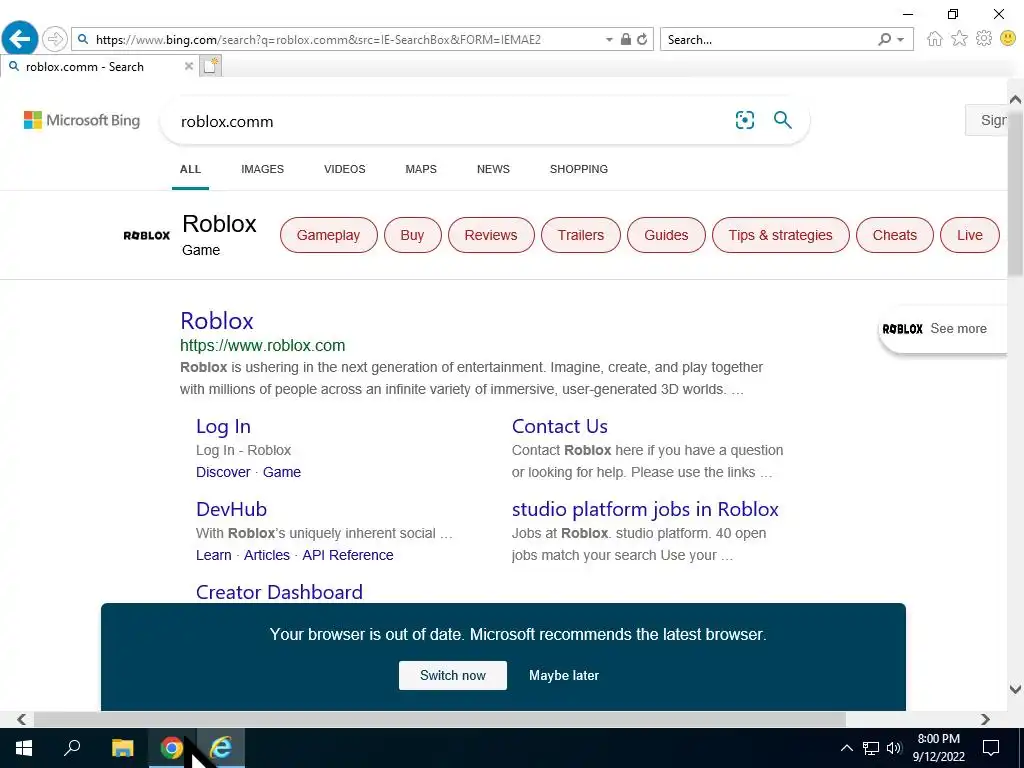The width and height of the screenshot is (1024, 768).
Task: Click the Trailers pill button
Action: pyautogui.click(x=581, y=235)
